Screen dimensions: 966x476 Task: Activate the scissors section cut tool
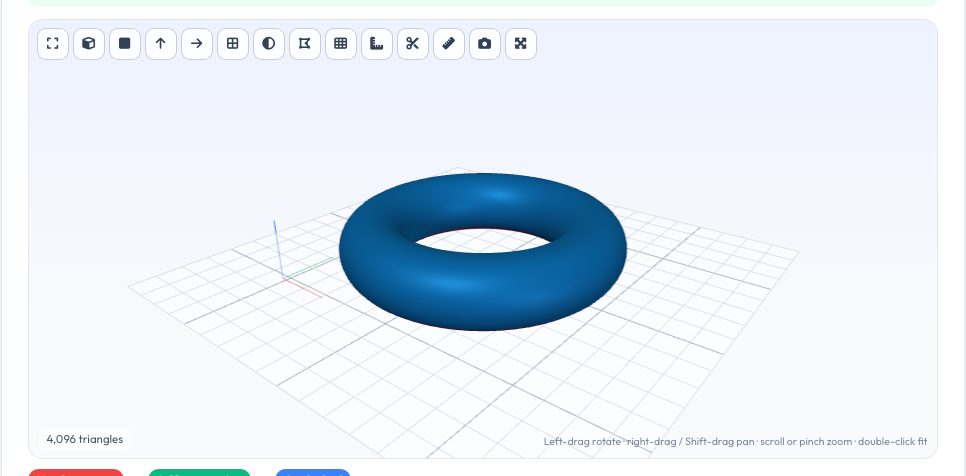413,44
